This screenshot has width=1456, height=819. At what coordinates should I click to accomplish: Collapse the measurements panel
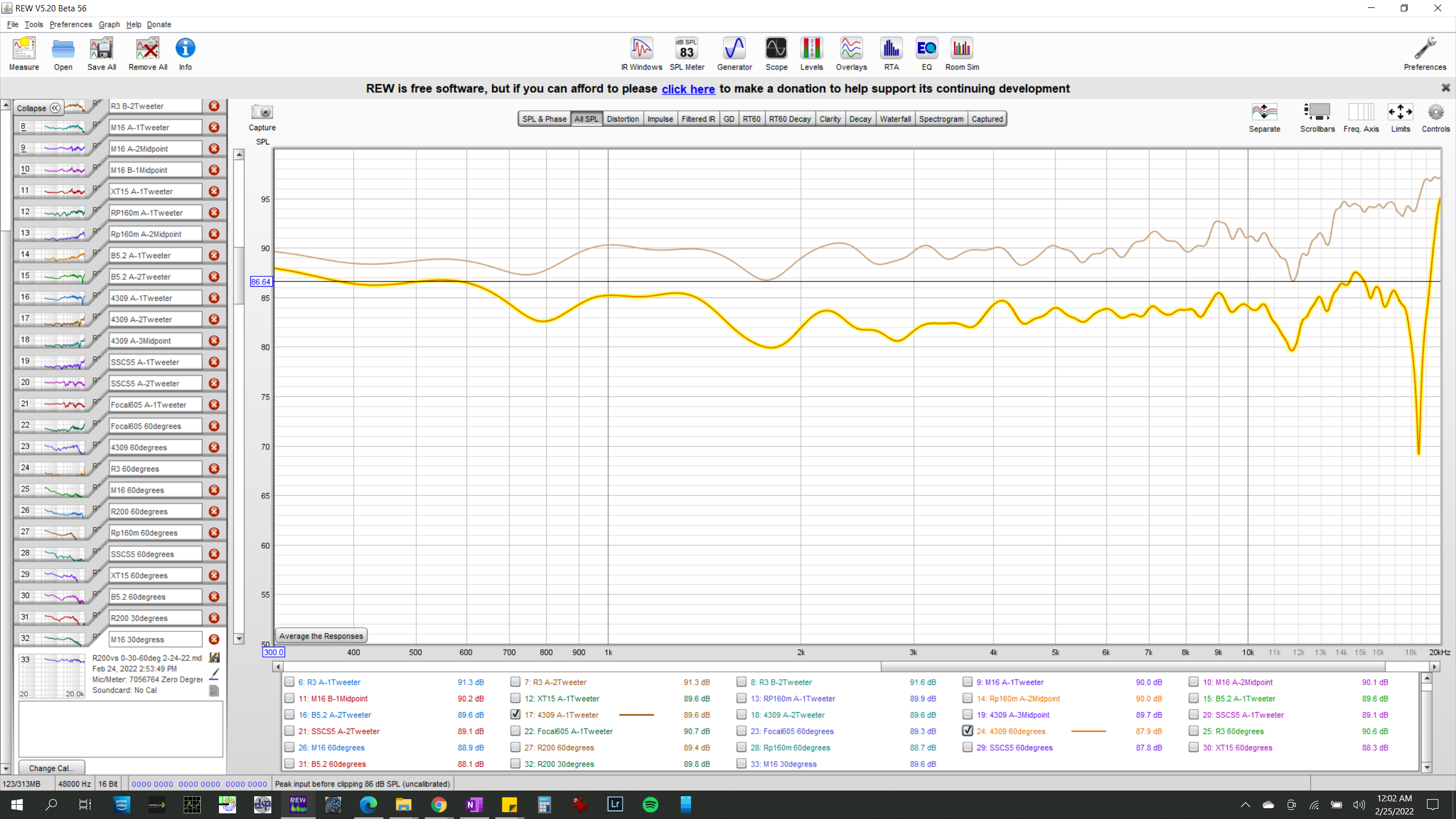tap(38, 107)
